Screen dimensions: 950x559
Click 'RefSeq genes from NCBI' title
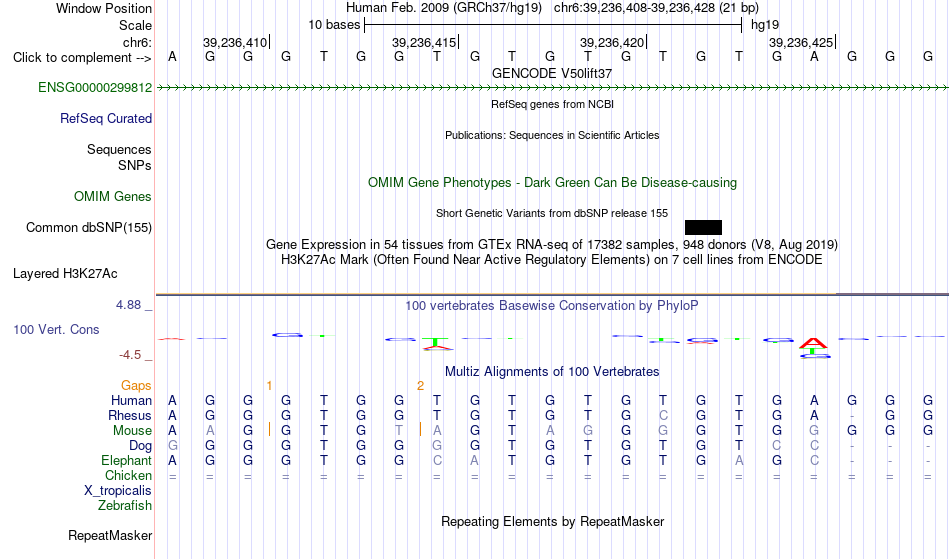(553, 104)
